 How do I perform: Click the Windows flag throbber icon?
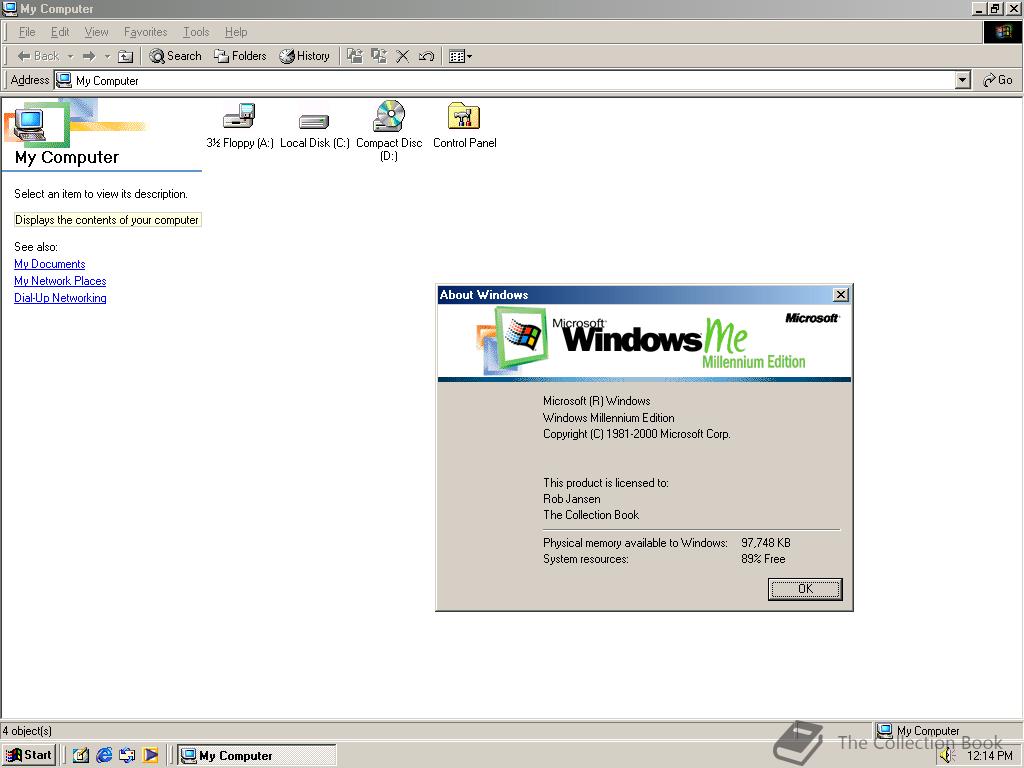[x=1002, y=32]
